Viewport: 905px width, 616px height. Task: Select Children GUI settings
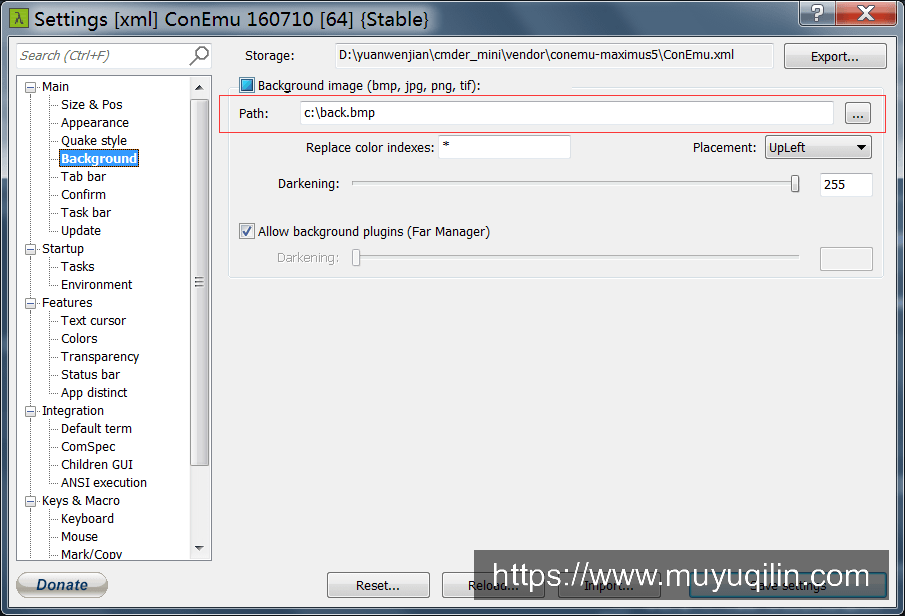coord(96,465)
